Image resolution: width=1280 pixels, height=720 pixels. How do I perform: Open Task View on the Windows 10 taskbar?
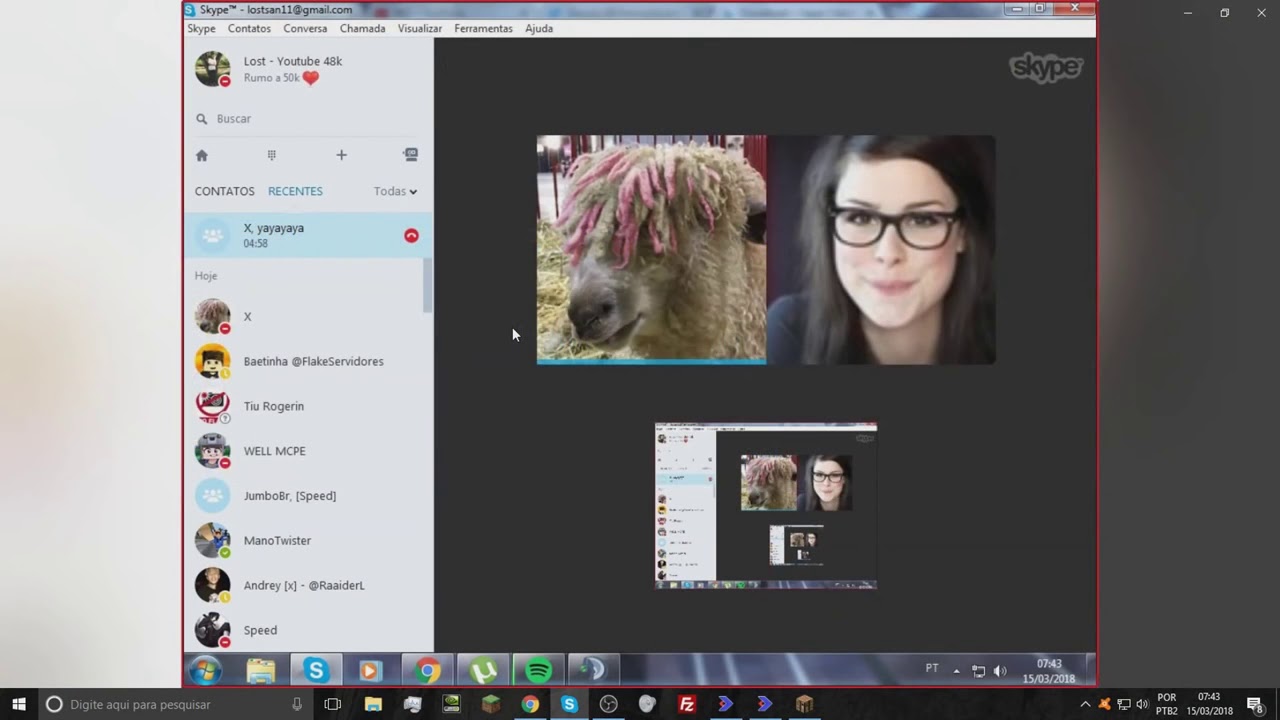coord(333,704)
